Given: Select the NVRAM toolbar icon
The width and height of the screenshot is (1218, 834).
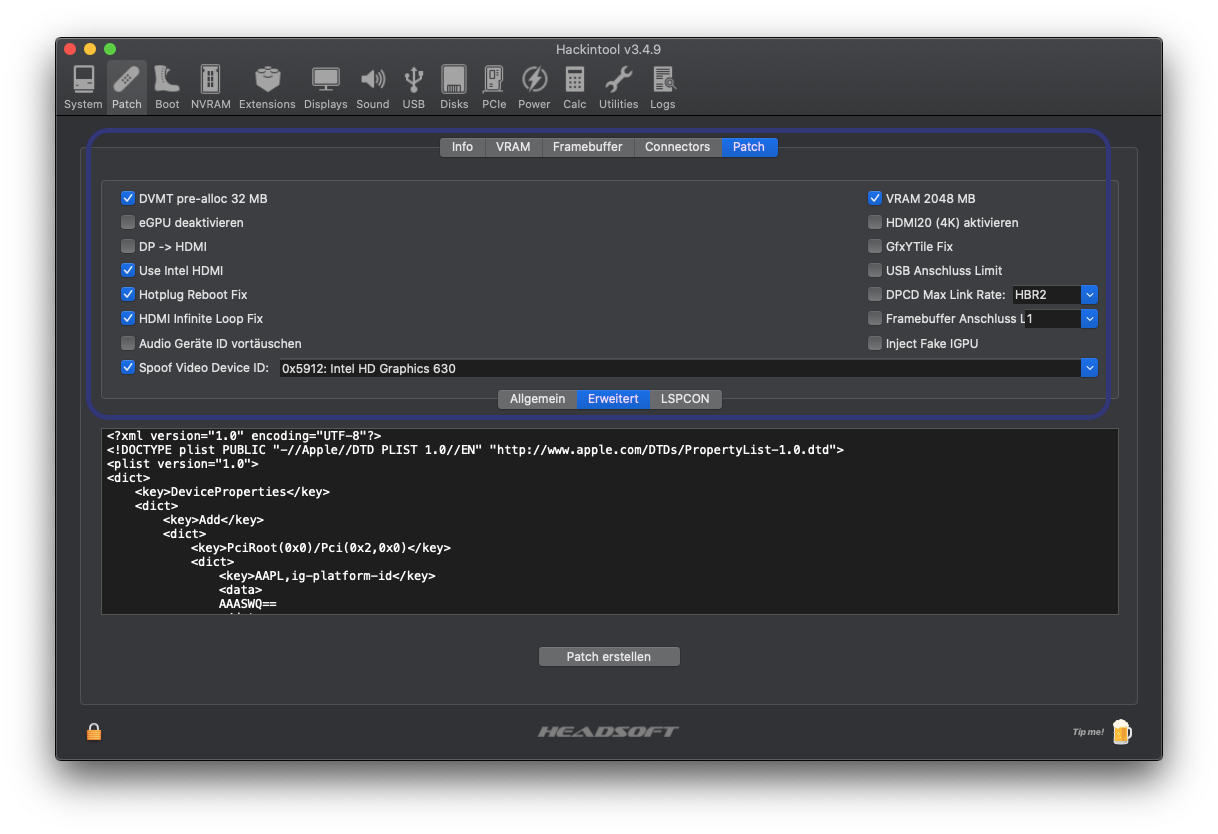Looking at the screenshot, I should point(210,87).
